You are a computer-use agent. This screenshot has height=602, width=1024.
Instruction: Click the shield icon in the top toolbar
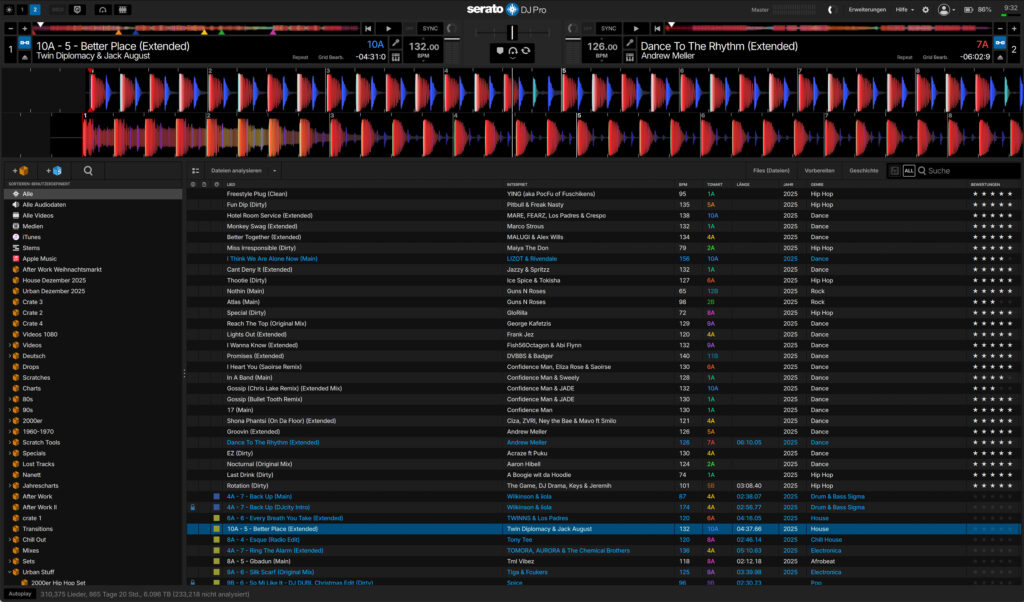(x=77, y=9)
